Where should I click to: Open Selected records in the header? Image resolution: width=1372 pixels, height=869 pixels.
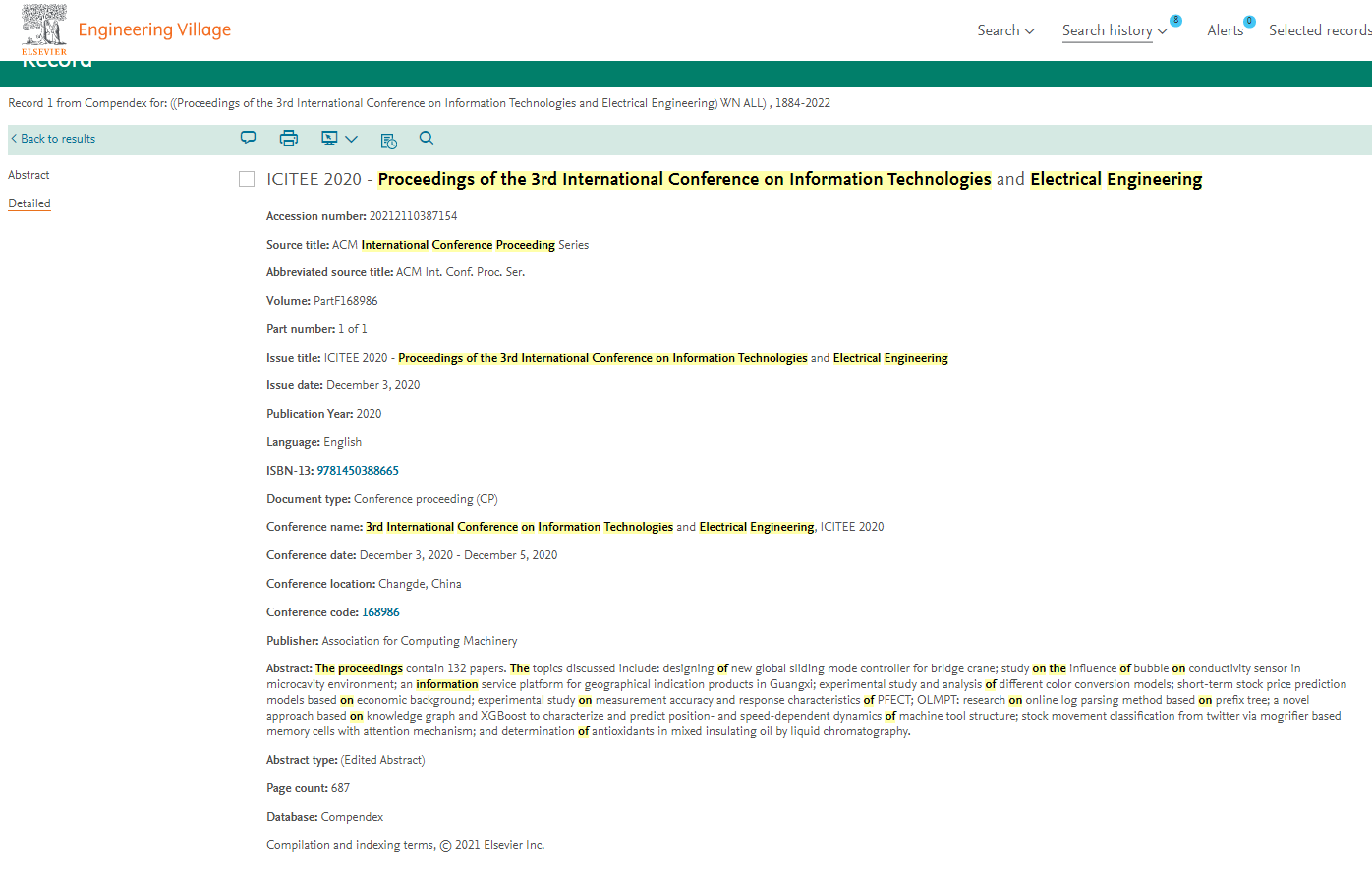coord(1320,30)
